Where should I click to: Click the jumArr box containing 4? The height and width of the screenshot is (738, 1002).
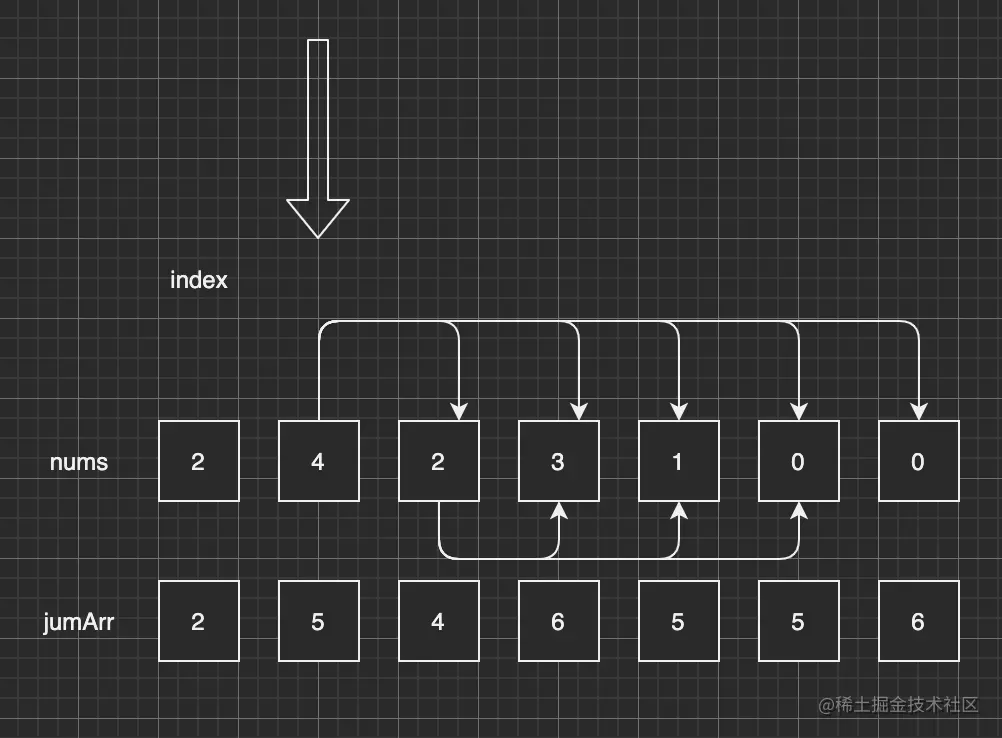(438, 621)
